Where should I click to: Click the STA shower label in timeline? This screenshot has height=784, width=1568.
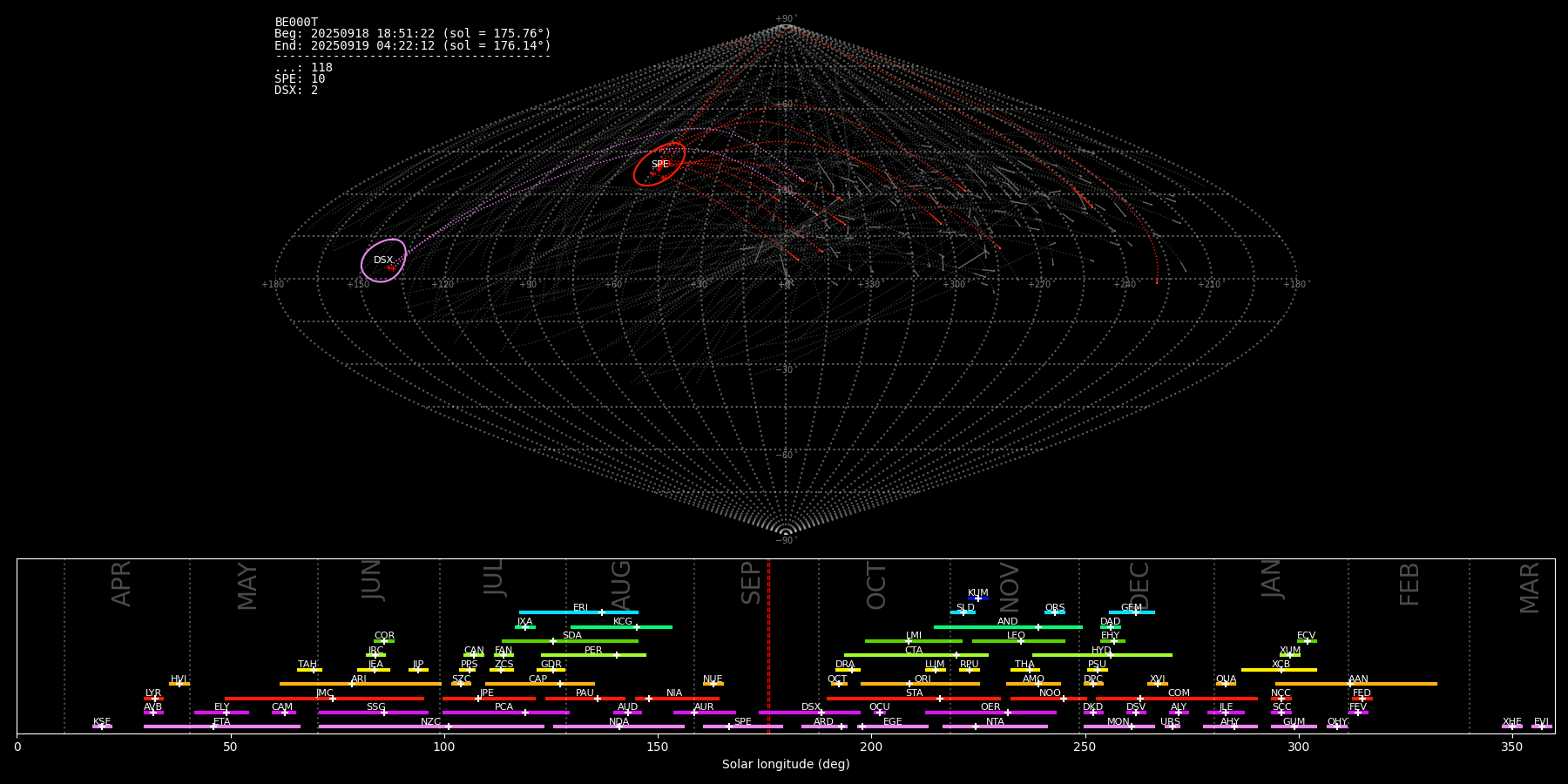click(x=914, y=693)
